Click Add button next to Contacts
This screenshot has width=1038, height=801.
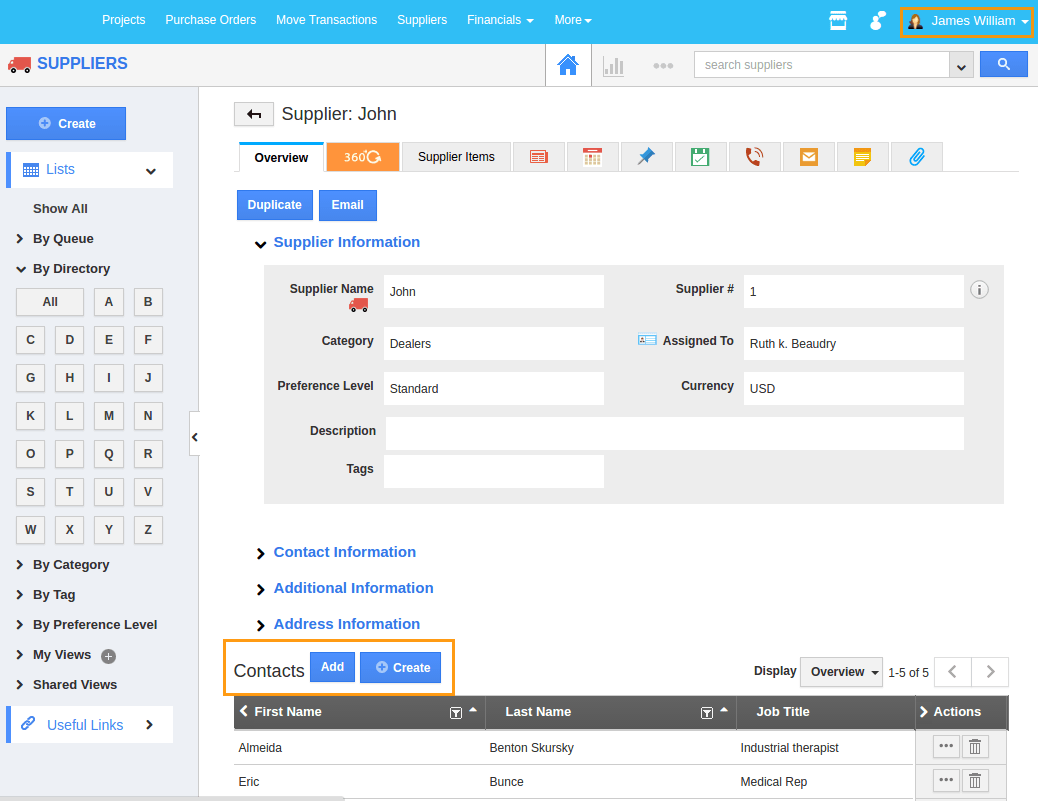332,667
